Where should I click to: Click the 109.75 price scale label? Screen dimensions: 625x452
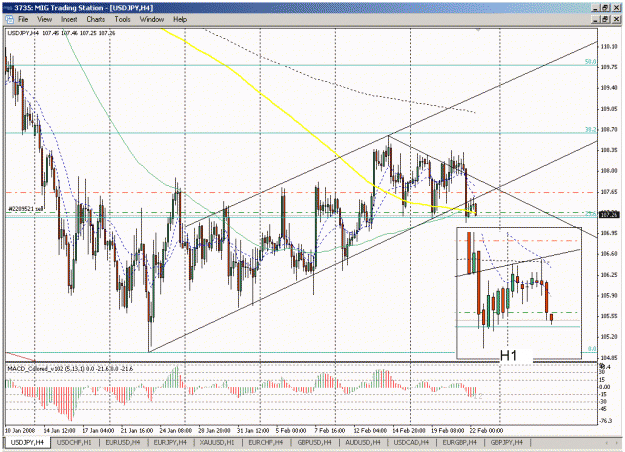click(609, 67)
